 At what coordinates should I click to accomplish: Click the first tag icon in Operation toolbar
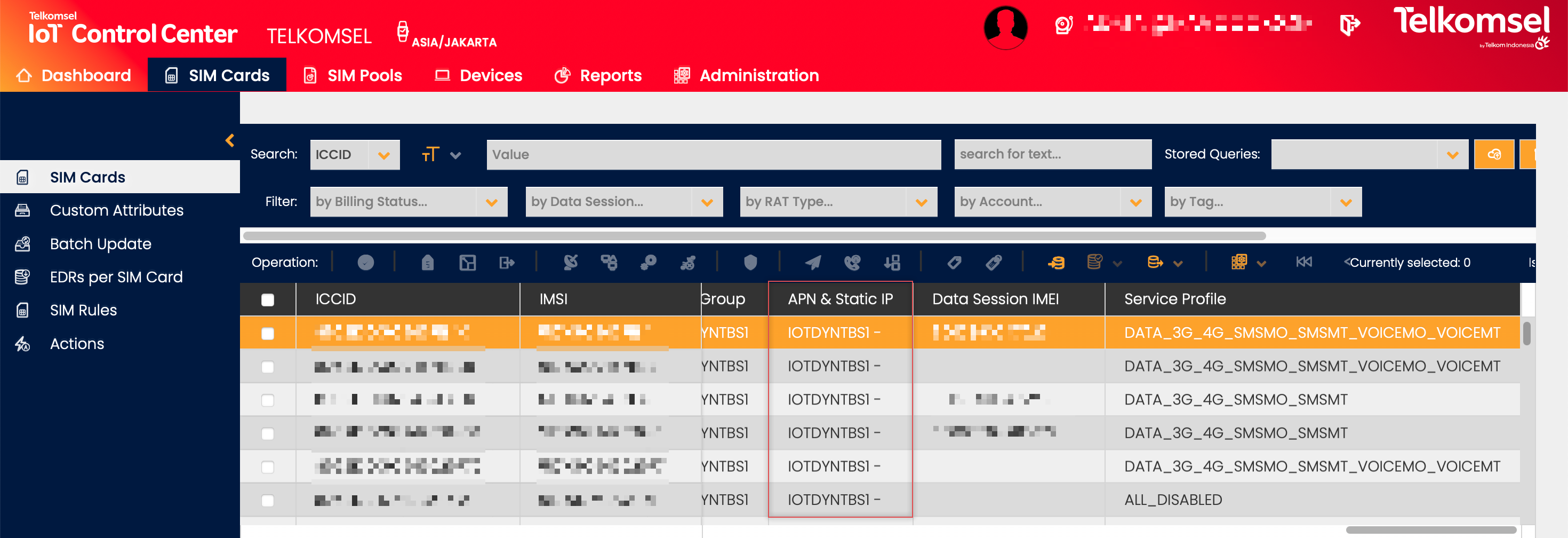point(954,263)
